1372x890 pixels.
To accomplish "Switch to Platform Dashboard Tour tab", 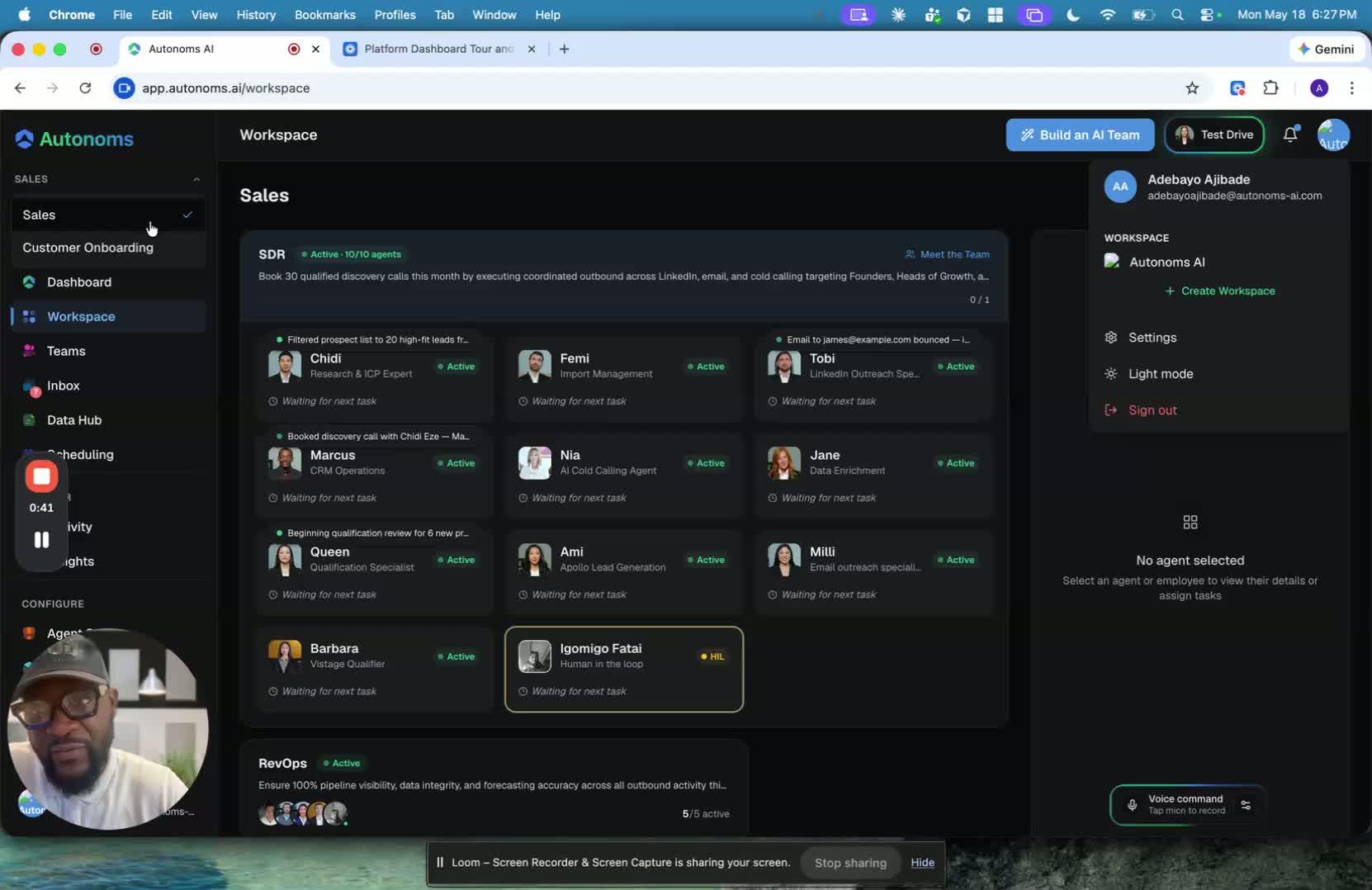I will click(x=438, y=49).
